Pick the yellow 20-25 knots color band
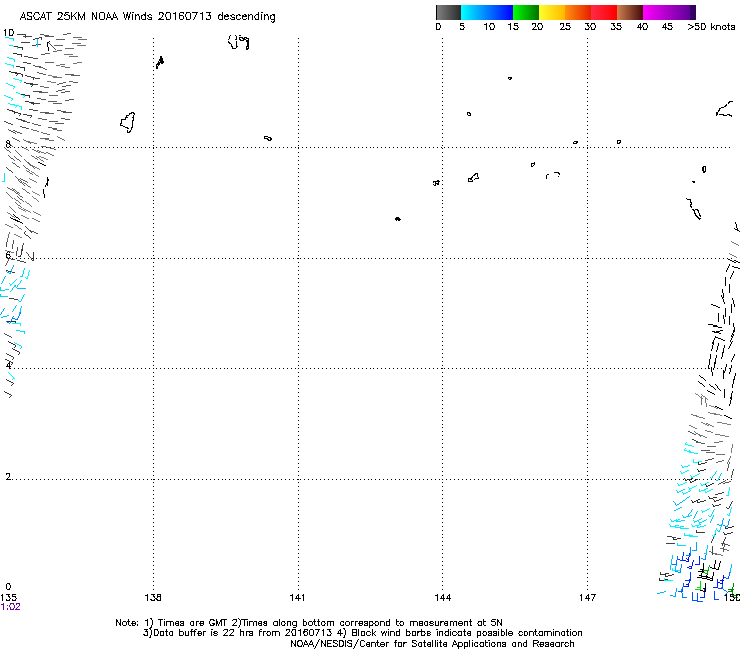 click(x=552, y=12)
